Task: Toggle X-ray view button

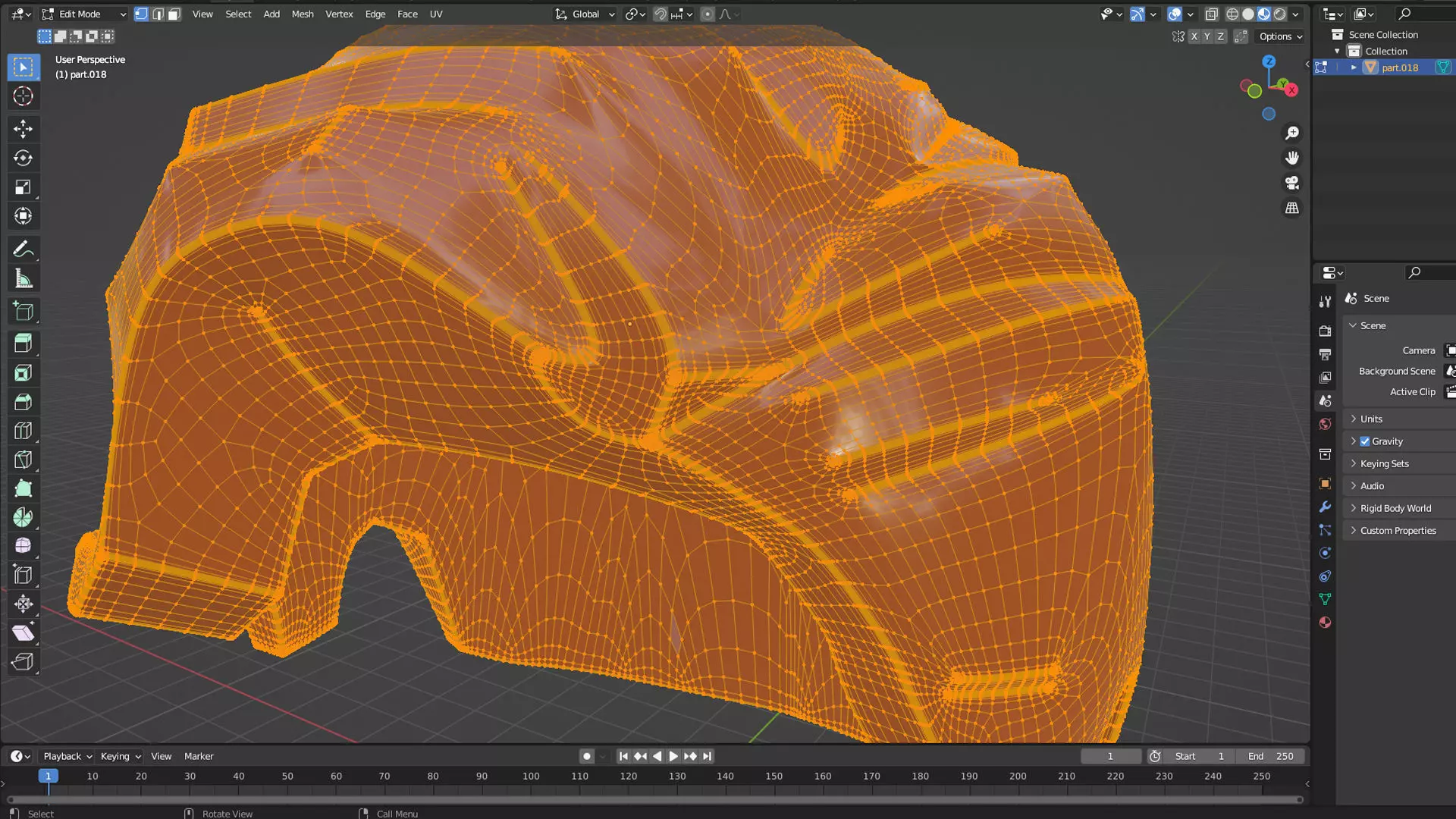Action: [1211, 14]
